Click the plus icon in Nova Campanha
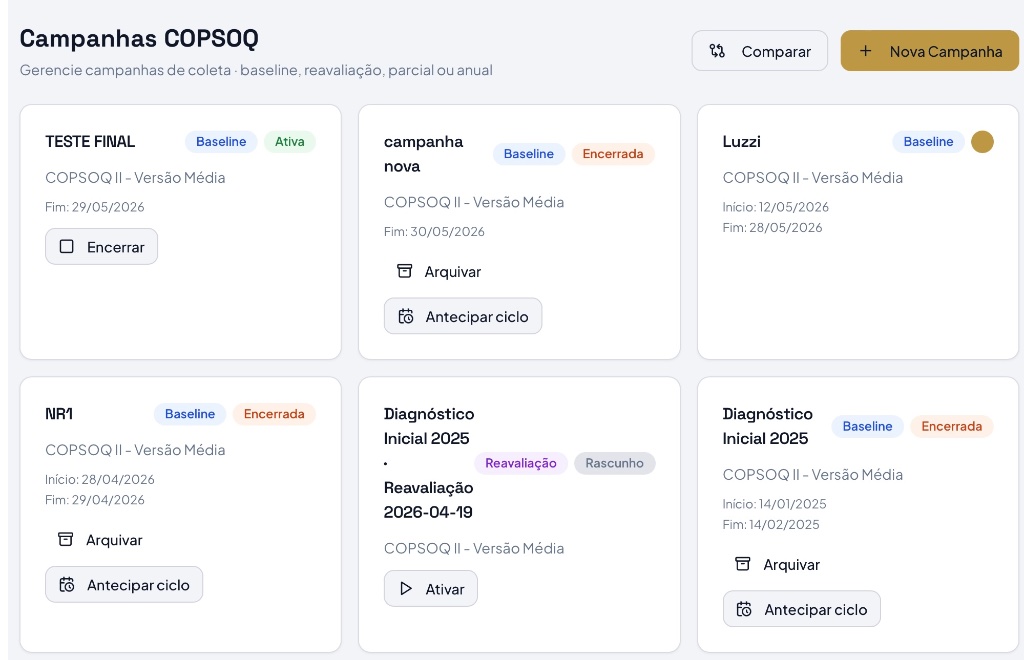This screenshot has height=660, width=1024. (865, 51)
